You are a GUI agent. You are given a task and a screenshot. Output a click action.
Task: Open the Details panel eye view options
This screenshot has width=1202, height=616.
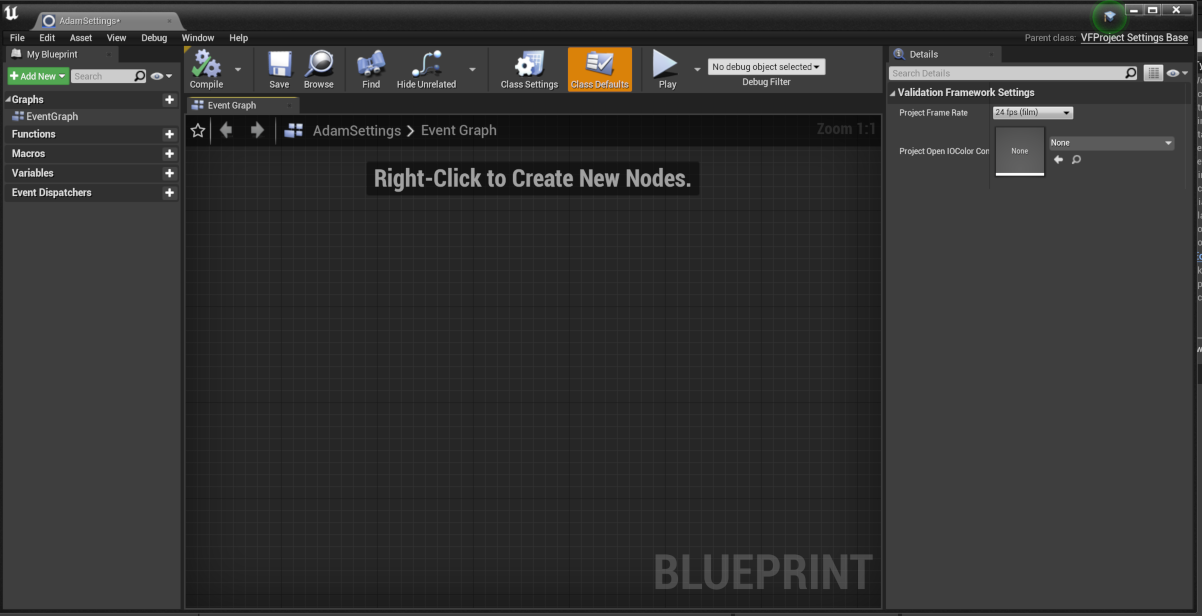(x=1177, y=73)
